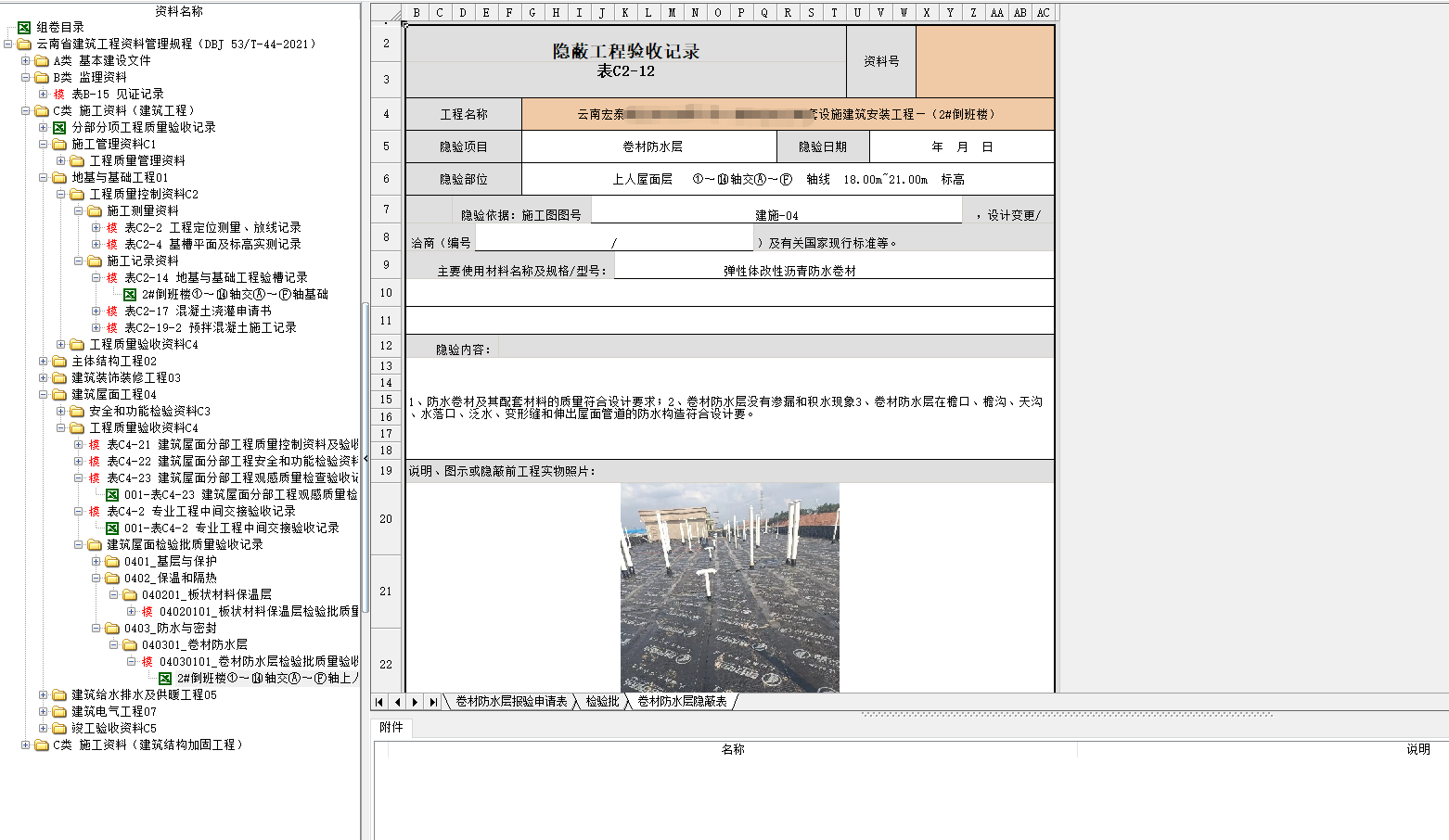The height and width of the screenshot is (840, 1449).
Task: Click the folder icon of 施工管理资料C1
Action: point(59,145)
